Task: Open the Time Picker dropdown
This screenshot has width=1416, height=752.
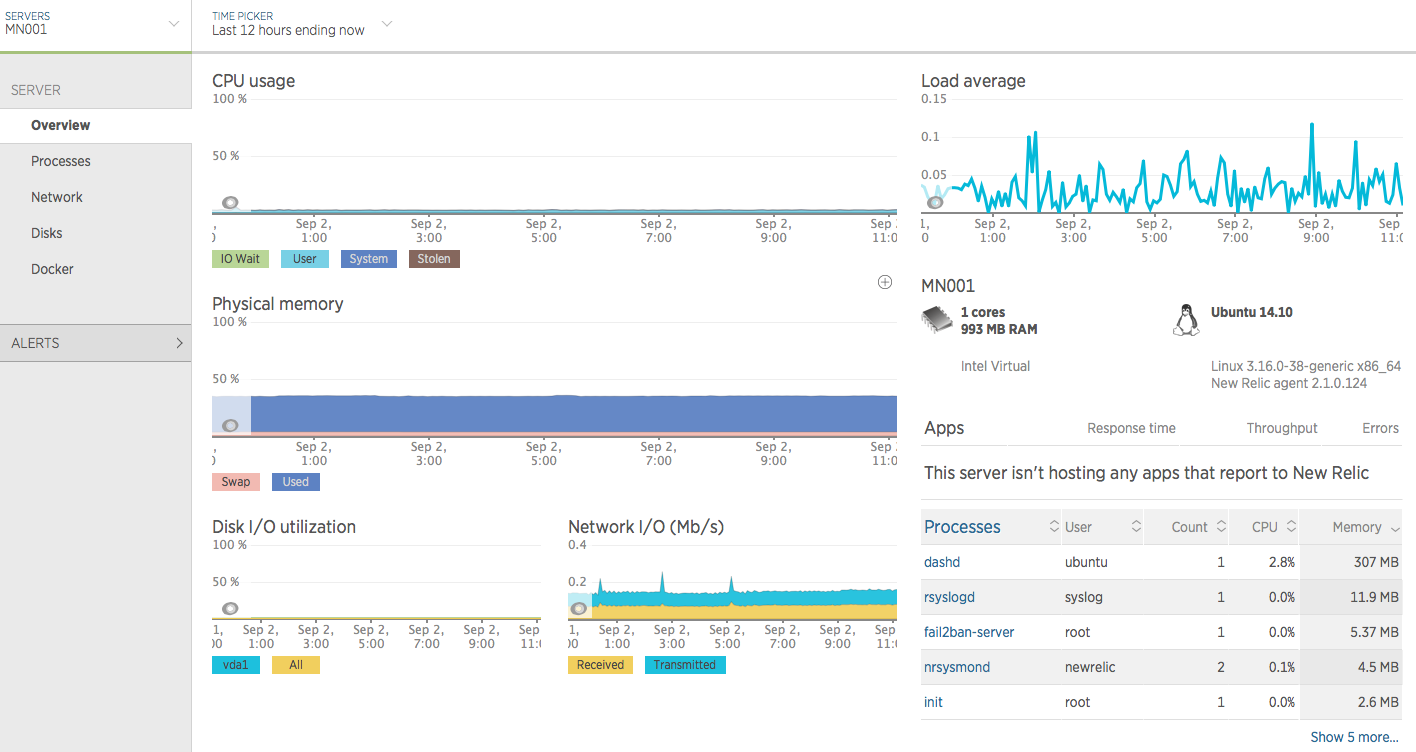Action: coord(302,24)
